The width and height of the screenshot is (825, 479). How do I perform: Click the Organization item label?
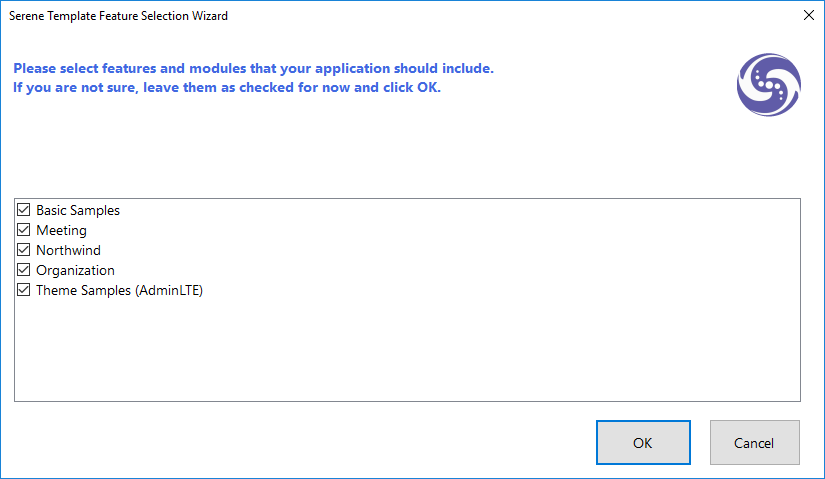pos(75,271)
